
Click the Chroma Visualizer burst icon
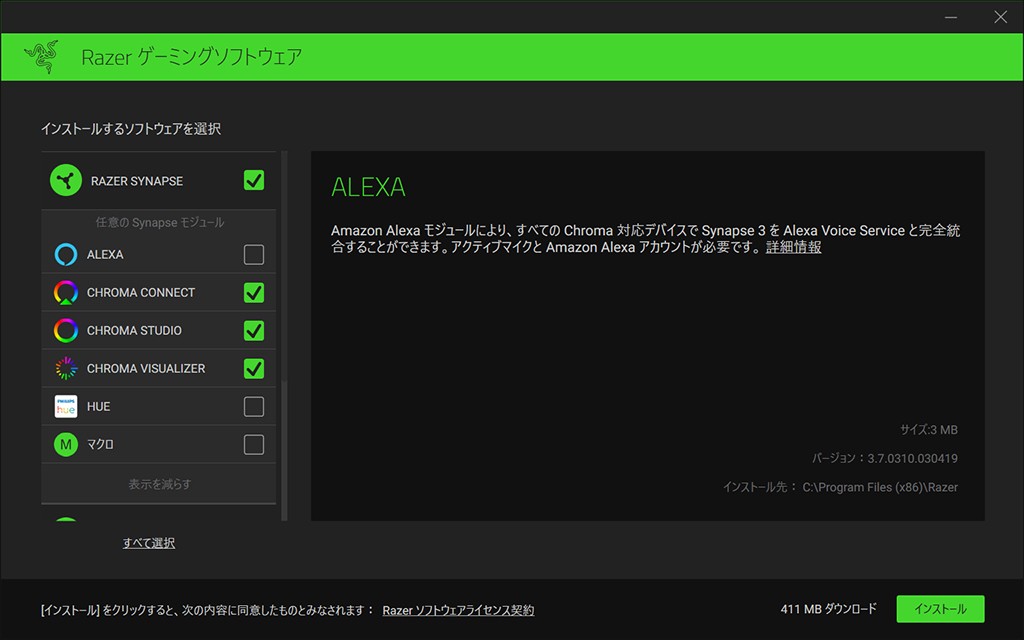[x=66, y=368]
